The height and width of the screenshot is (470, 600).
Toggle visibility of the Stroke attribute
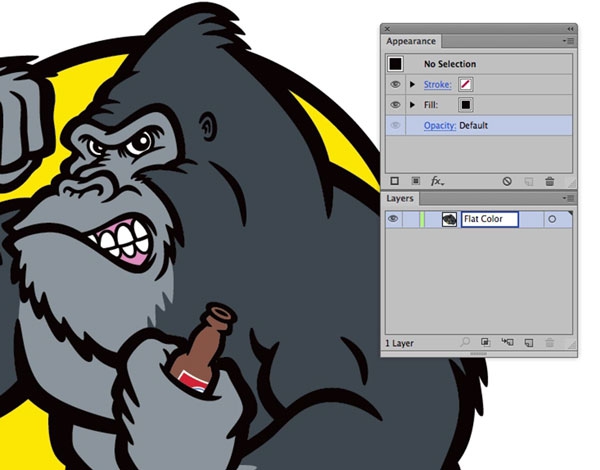pyautogui.click(x=395, y=85)
